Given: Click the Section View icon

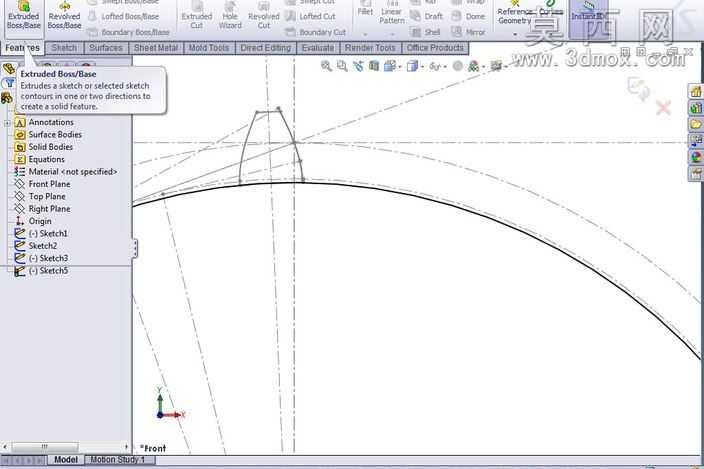Looking at the screenshot, I should tap(374, 66).
